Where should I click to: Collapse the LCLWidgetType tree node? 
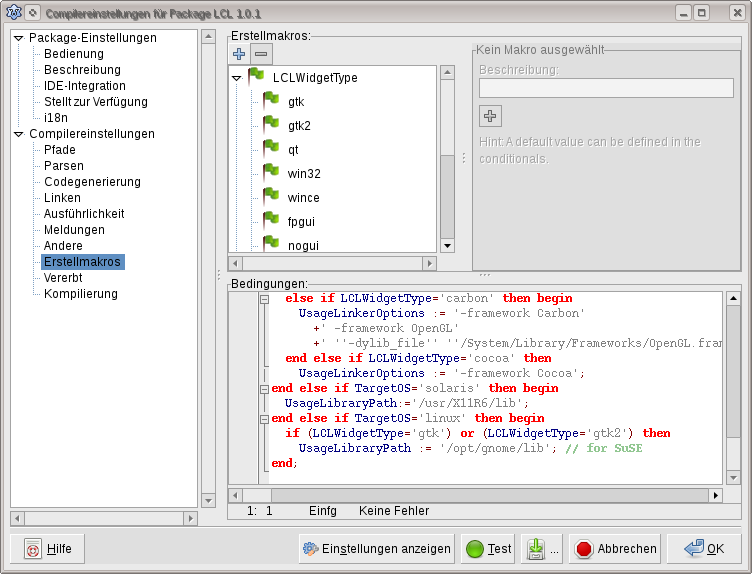(x=237, y=78)
